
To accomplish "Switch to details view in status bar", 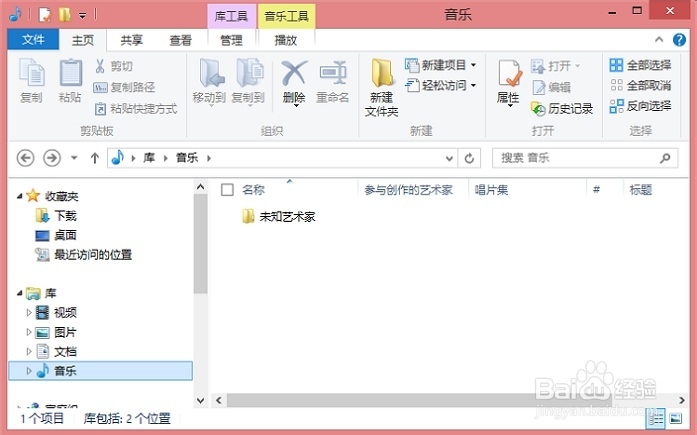I will pos(656,419).
